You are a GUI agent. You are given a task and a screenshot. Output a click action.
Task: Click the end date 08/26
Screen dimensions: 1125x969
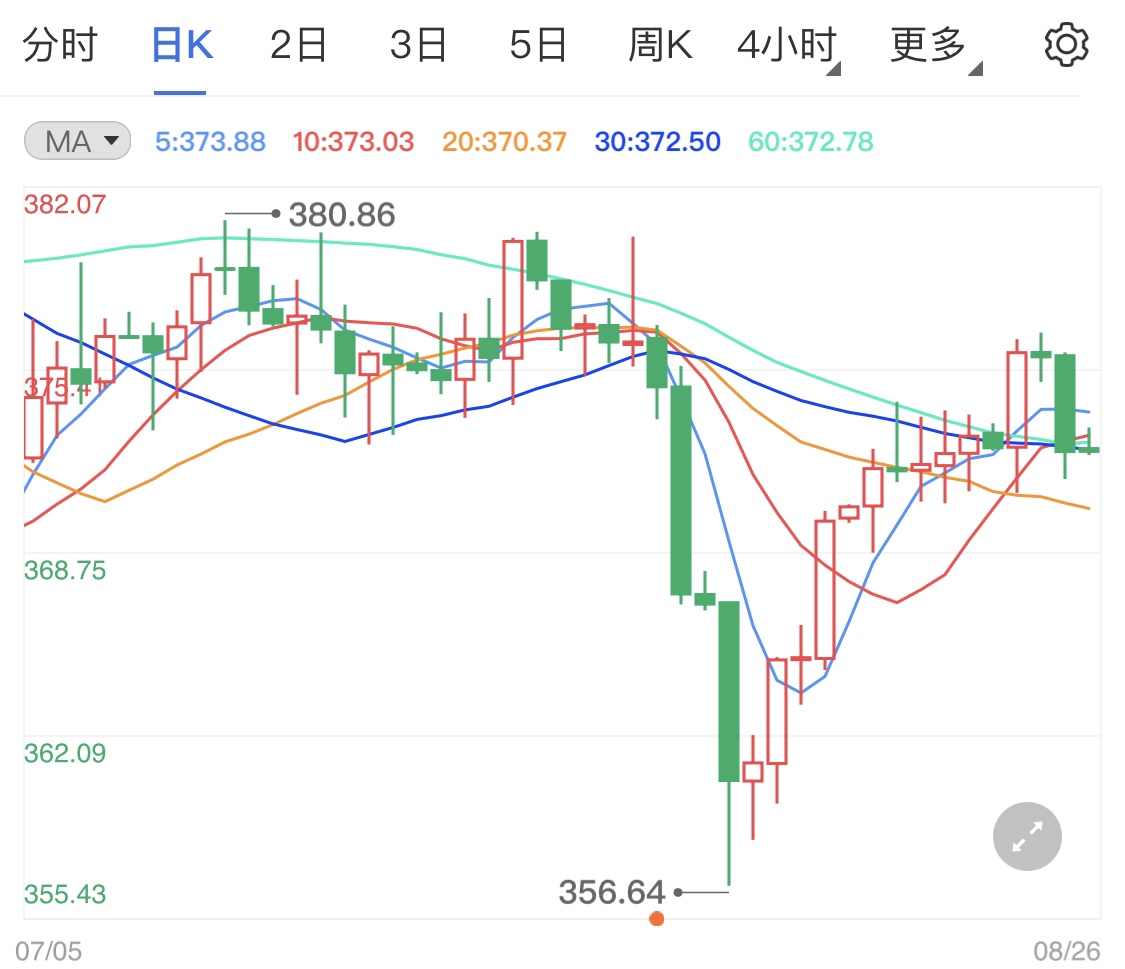[1066, 951]
